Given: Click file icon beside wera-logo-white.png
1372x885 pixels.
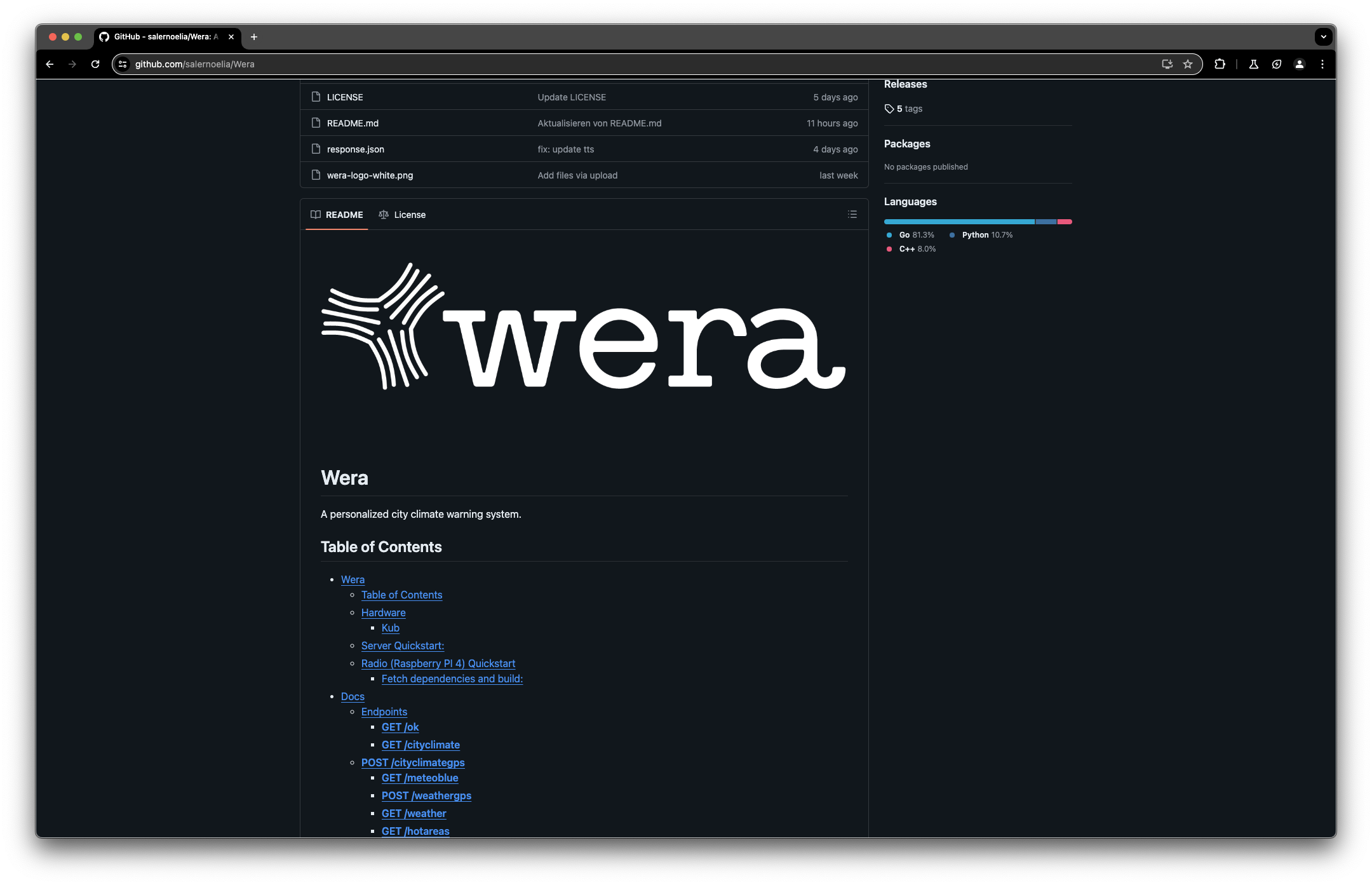Looking at the screenshot, I should (316, 175).
